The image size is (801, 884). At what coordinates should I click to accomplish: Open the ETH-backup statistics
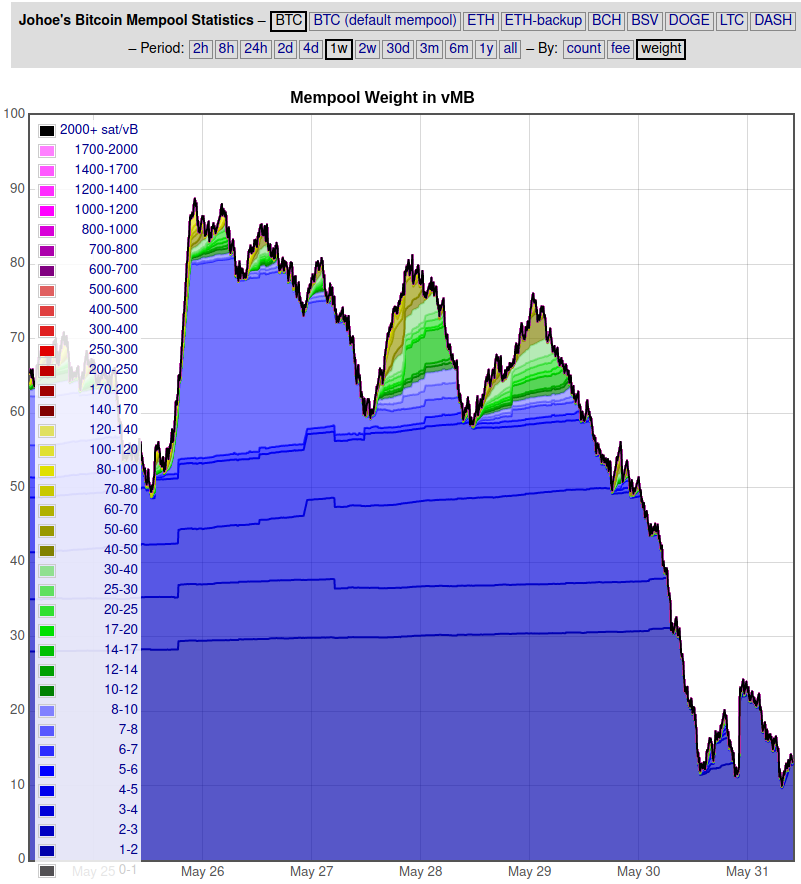coord(543,21)
